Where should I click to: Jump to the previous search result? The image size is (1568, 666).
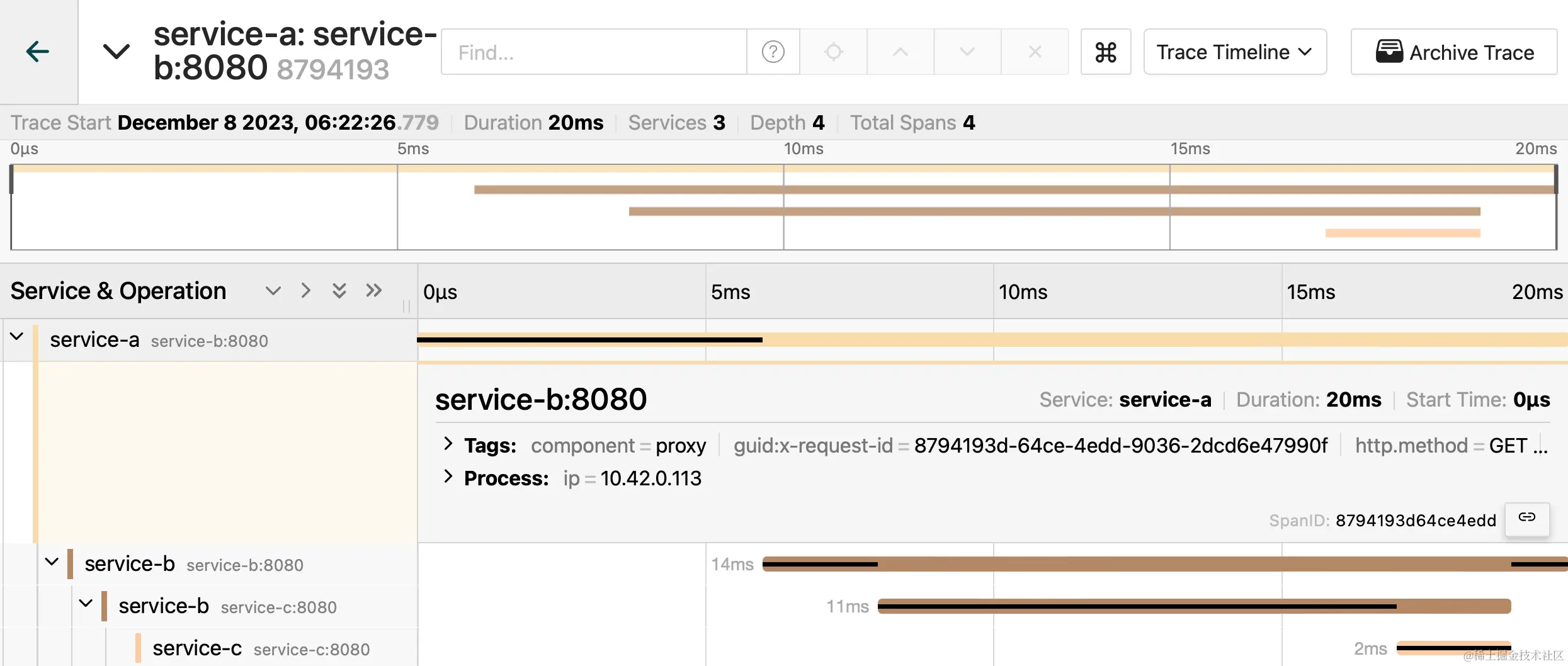(x=900, y=52)
